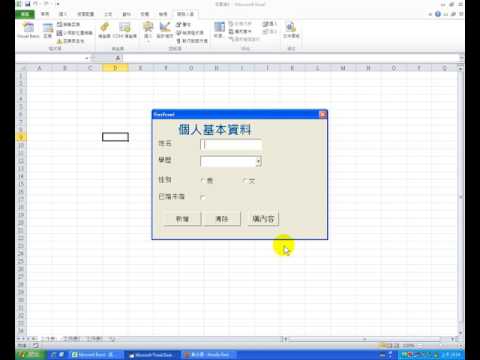Image resolution: width=480 pixels, height=360 pixels.
Task: Click the vertical scrollbar up arrow
Action: click(x=460, y=68)
